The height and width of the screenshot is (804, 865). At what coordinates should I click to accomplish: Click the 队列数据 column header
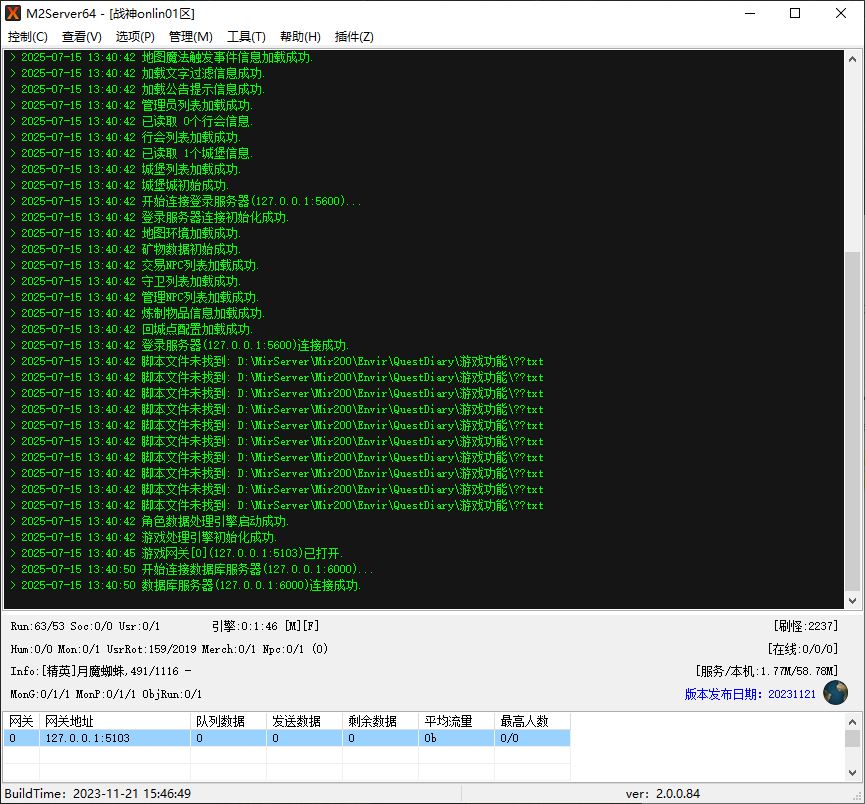(x=228, y=721)
